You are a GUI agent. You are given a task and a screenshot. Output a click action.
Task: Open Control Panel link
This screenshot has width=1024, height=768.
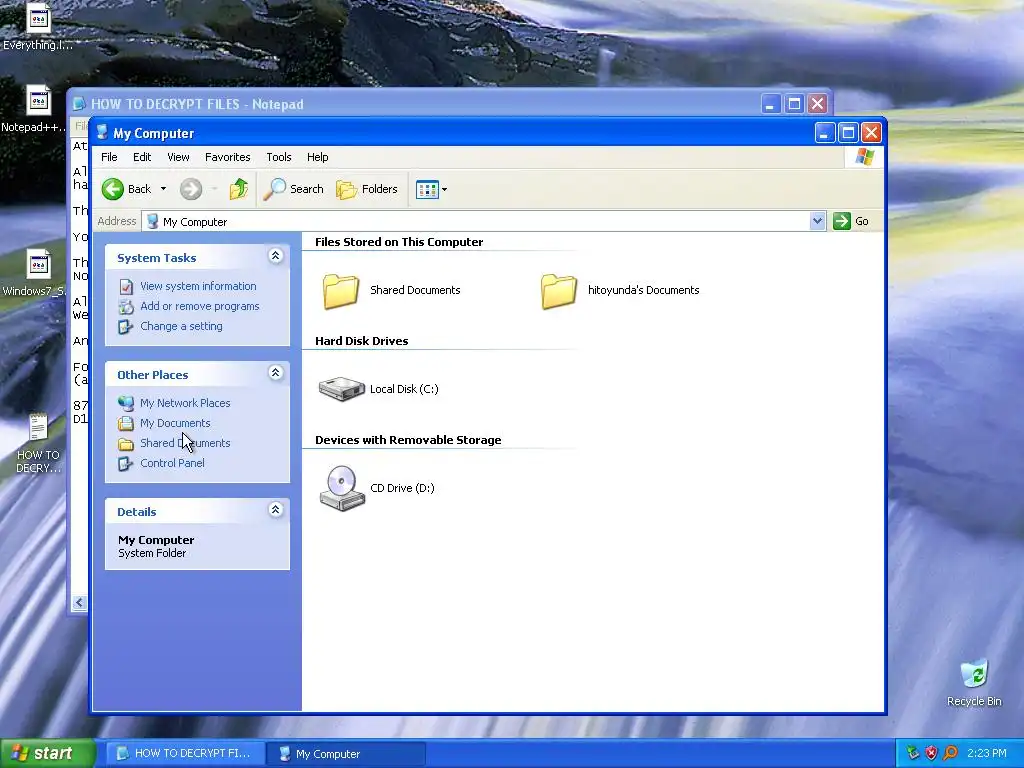172,463
